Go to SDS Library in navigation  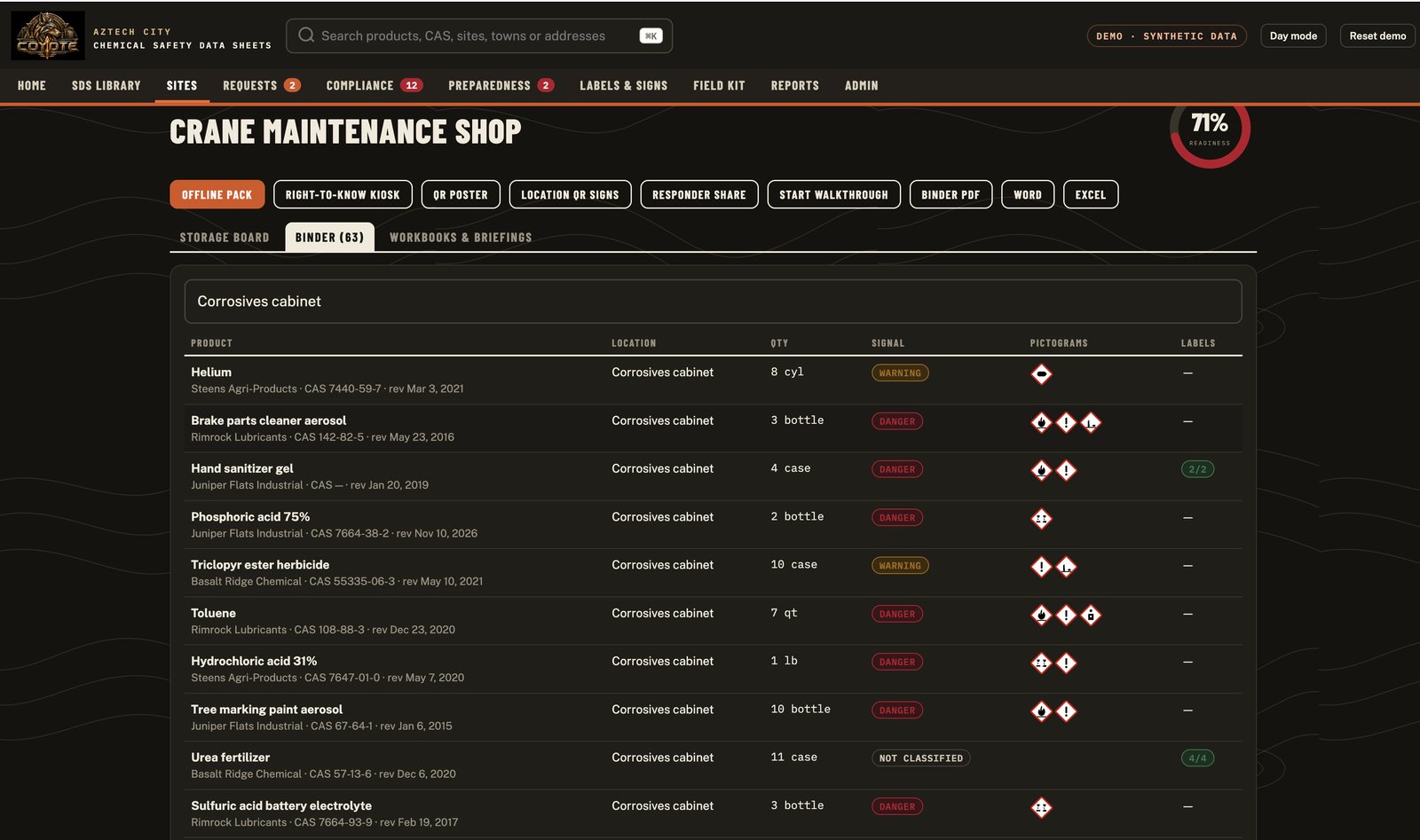pos(106,85)
